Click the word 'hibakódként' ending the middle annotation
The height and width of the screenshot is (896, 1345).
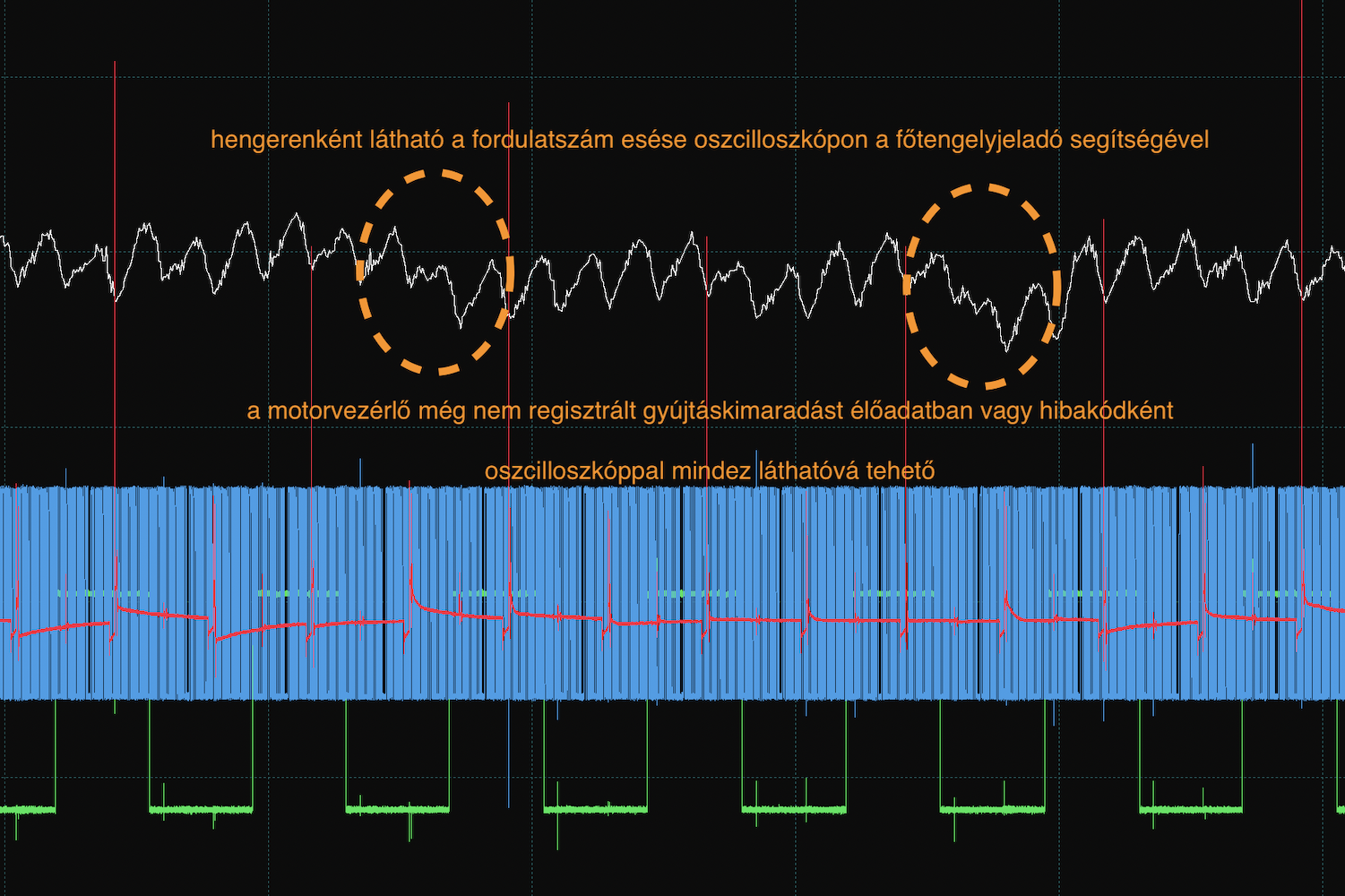[1106, 411]
